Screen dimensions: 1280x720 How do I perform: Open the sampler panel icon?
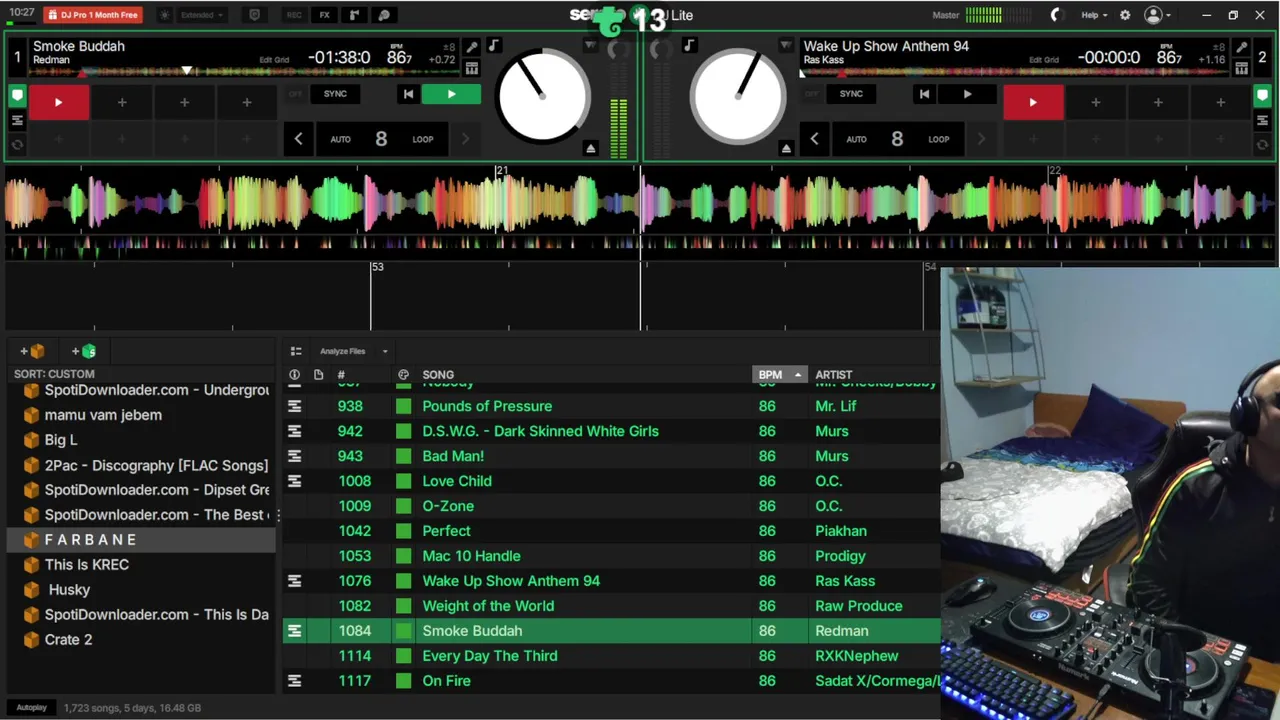354,15
